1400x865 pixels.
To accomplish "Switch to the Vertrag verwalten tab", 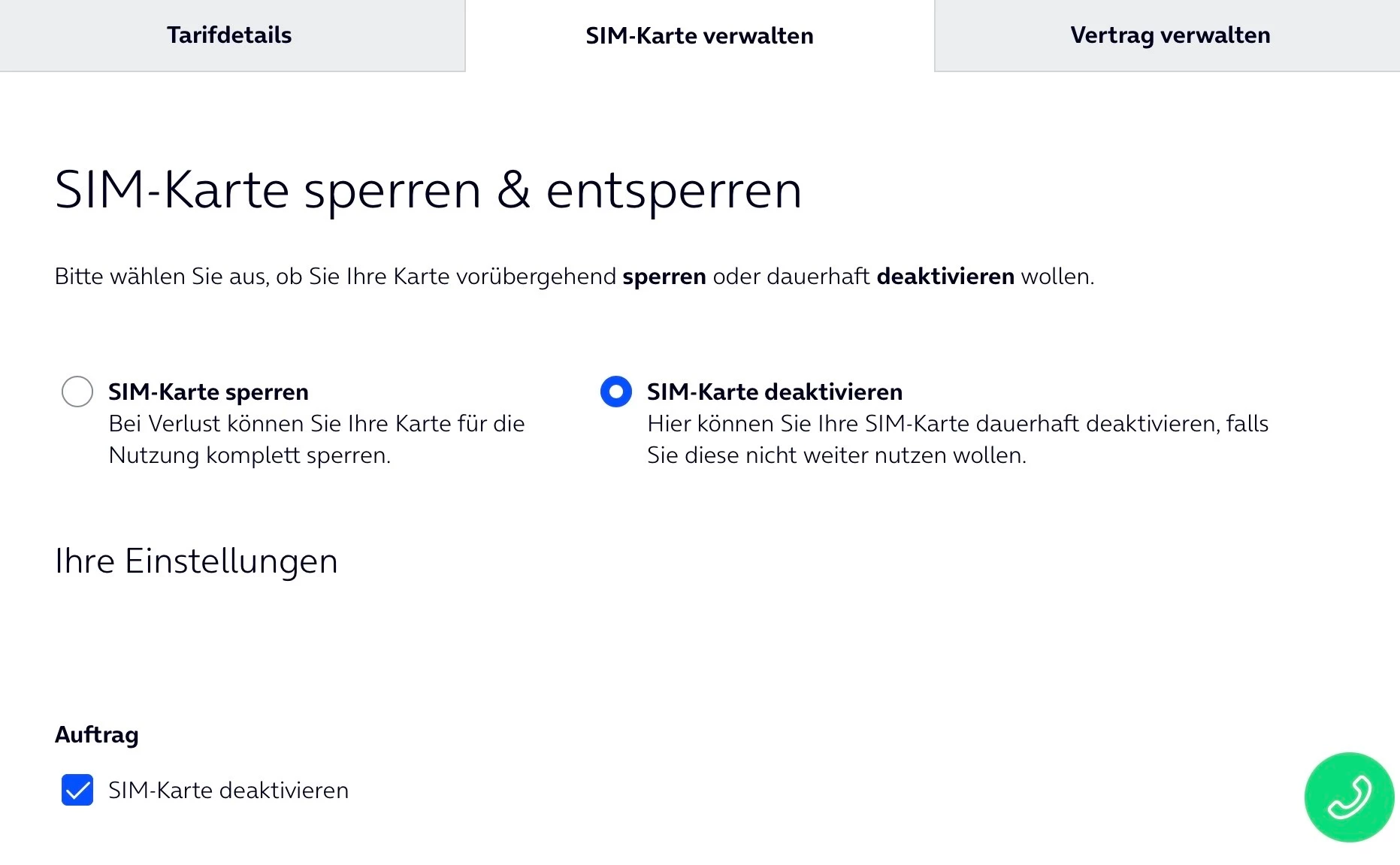I will coord(1170,35).
